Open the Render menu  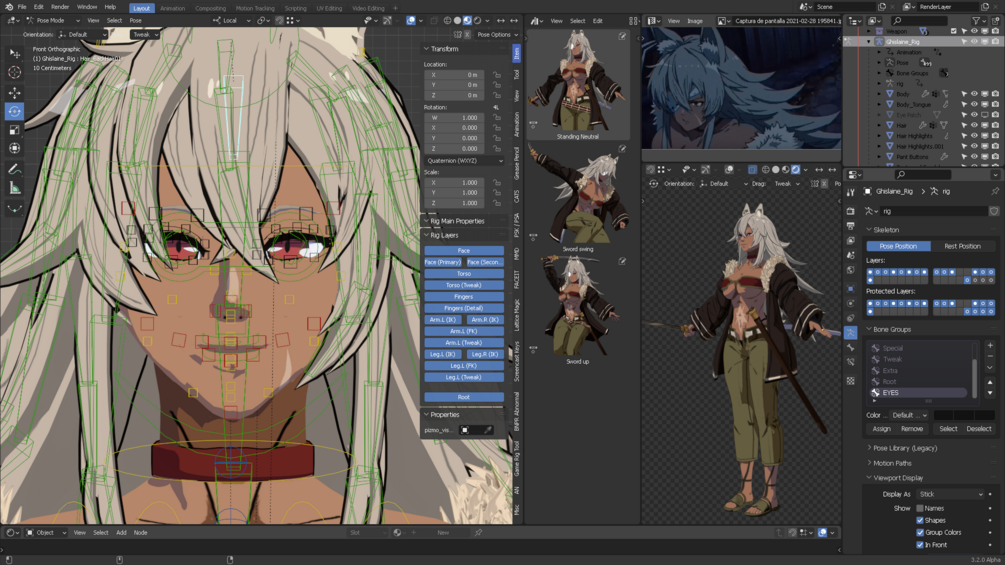(x=60, y=7)
